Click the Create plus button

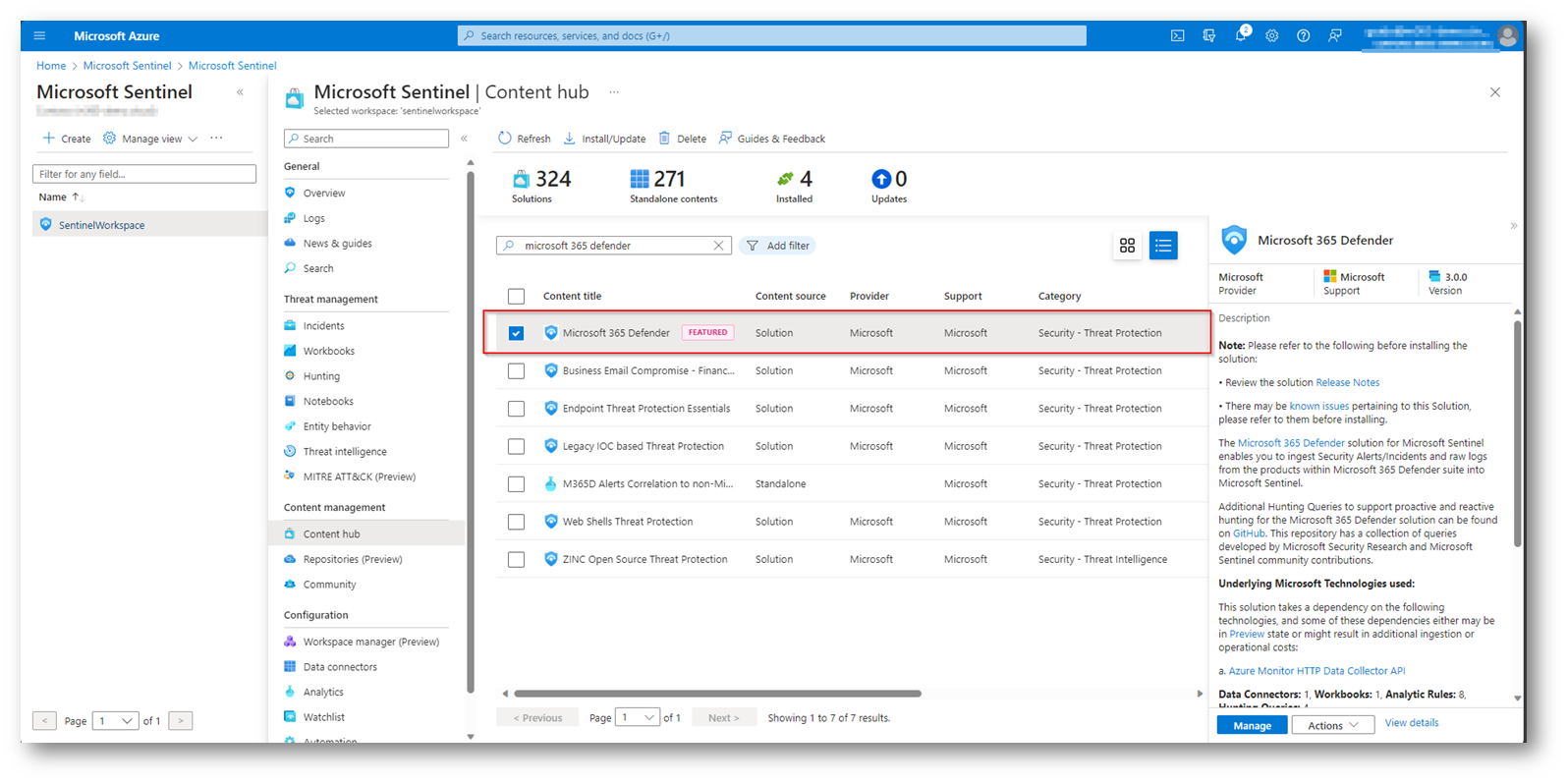pos(67,139)
